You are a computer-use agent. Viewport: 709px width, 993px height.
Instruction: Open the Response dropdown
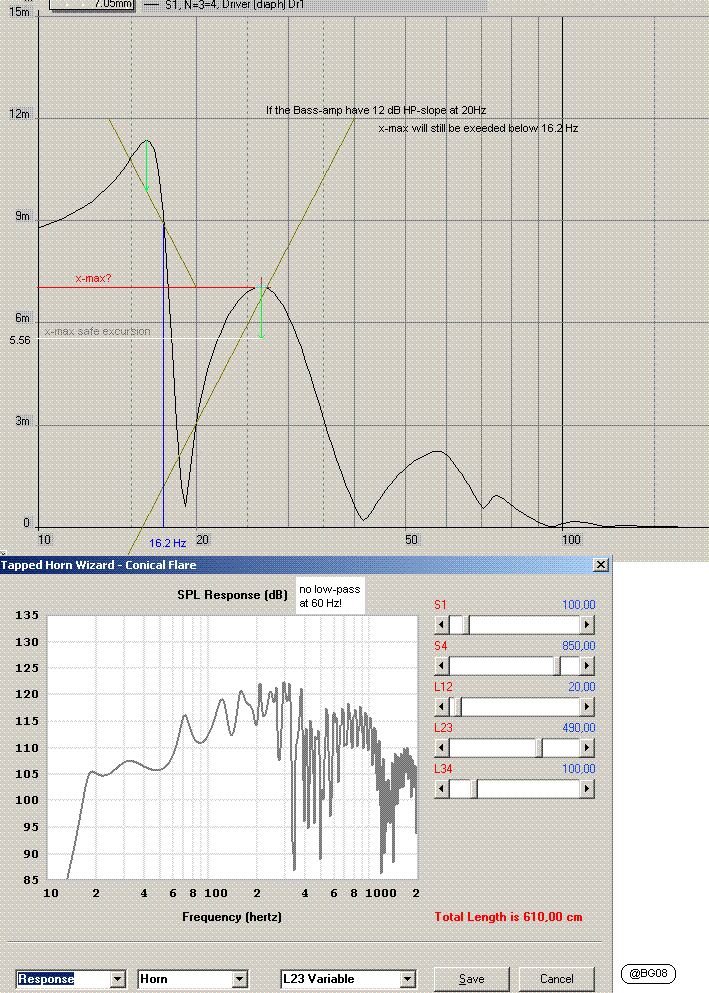[118, 979]
